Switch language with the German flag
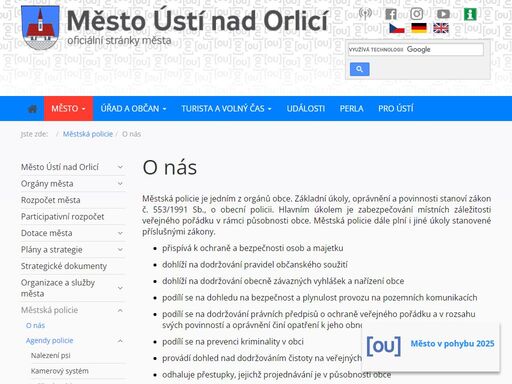Viewport: 512px width, 384px height. coord(419,28)
